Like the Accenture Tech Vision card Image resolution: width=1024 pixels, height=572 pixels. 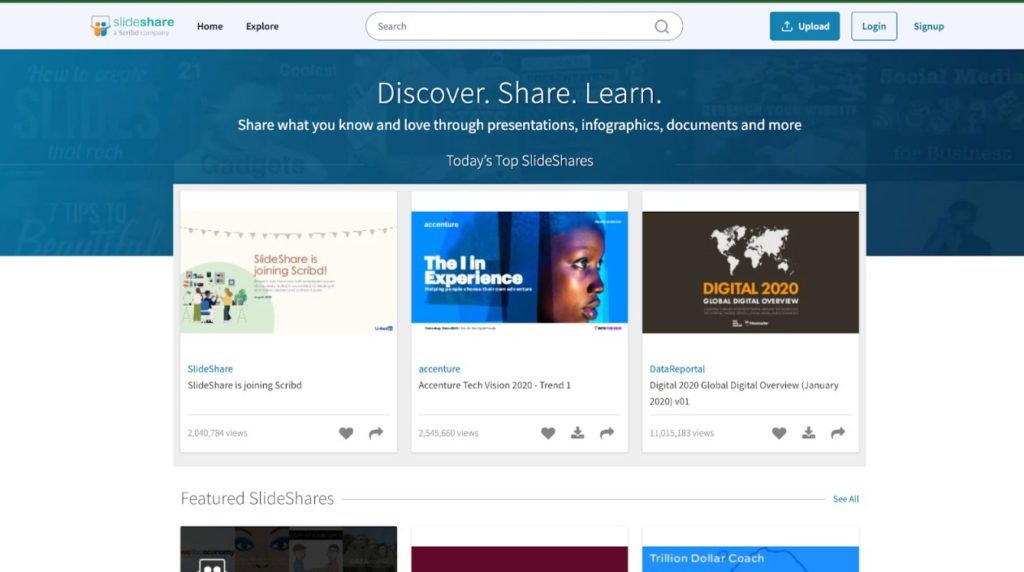click(x=548, y=433)
